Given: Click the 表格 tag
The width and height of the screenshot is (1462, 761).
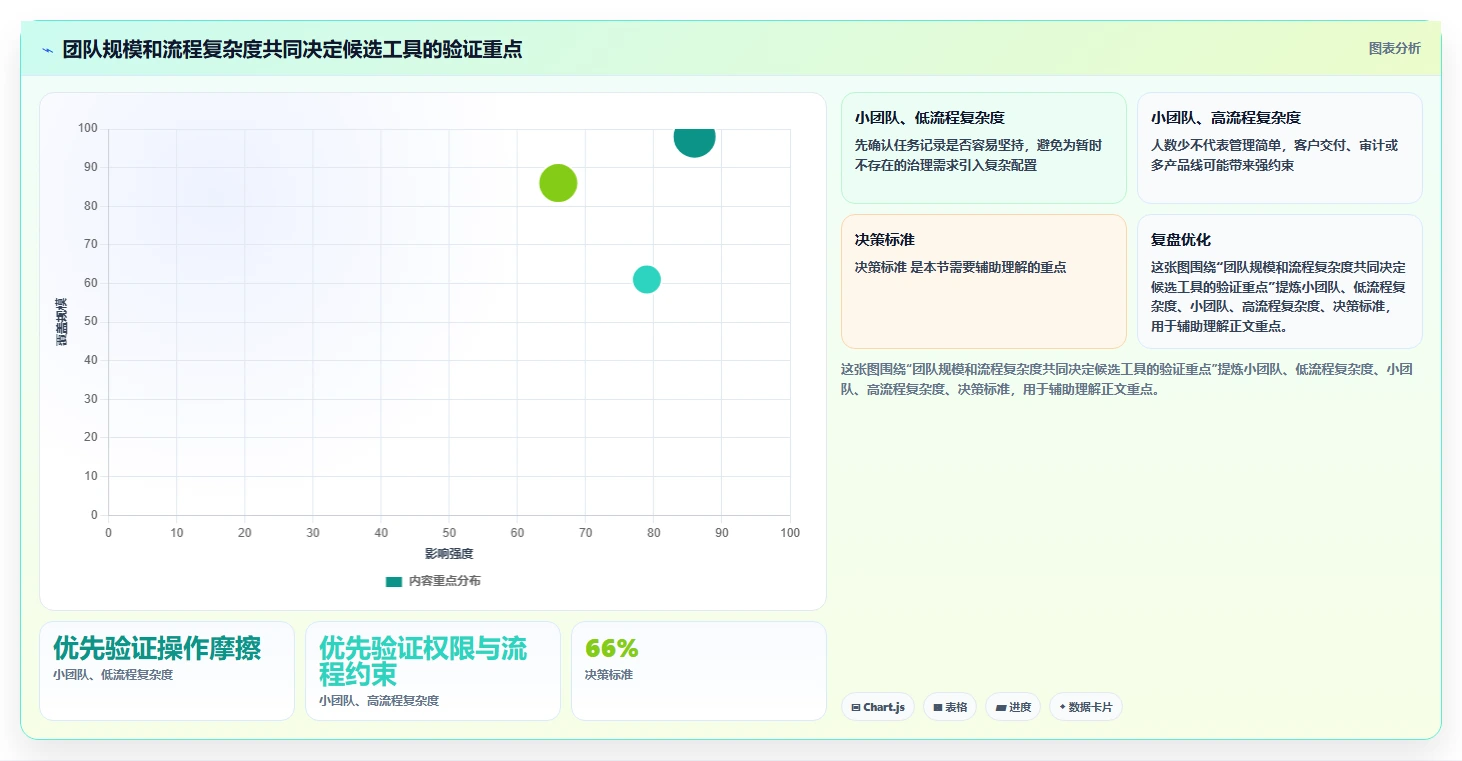Looking at the screenshot, I should pyautogui.click(x=950, y=707).
